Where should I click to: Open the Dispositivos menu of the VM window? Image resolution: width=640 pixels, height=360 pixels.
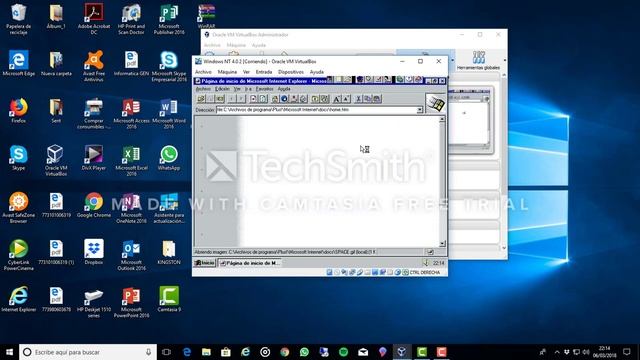tap(291, 72)
